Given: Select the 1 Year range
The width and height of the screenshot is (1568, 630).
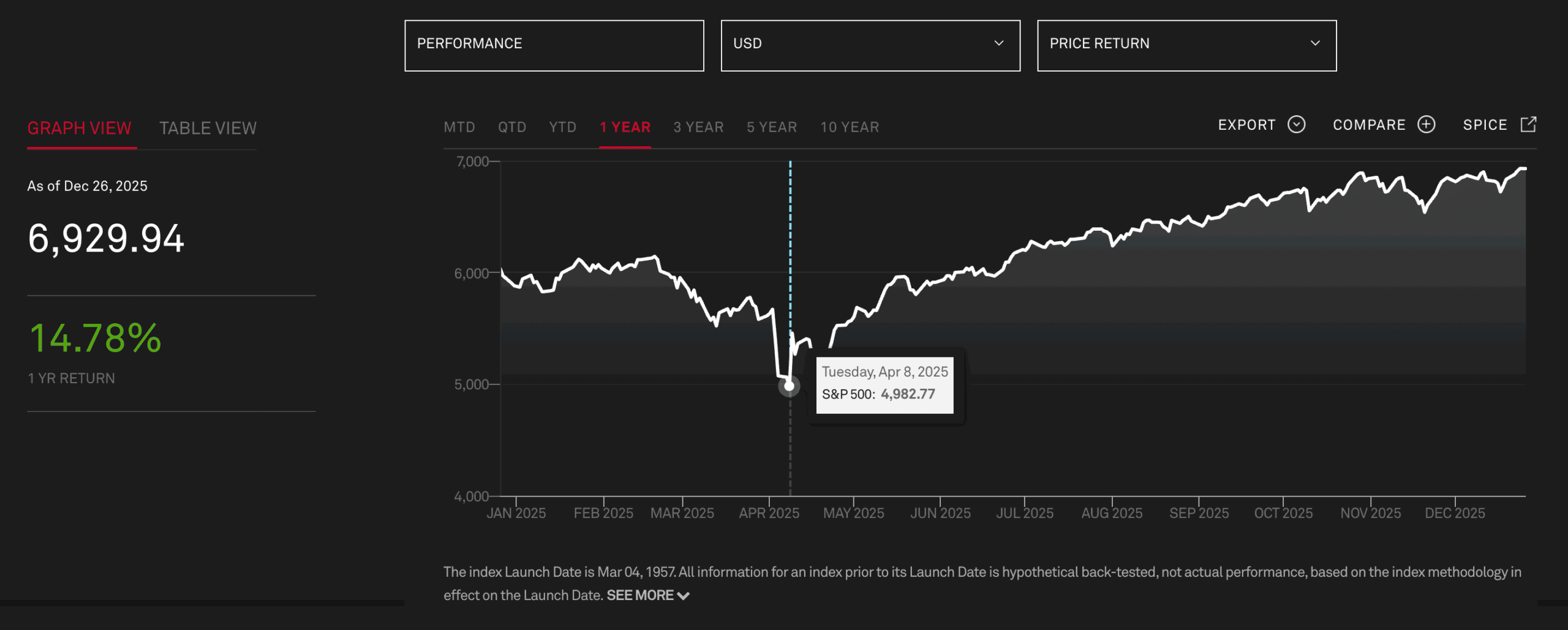Looking at the screenshot, I should pyautogui.click(x=625, y=127).
